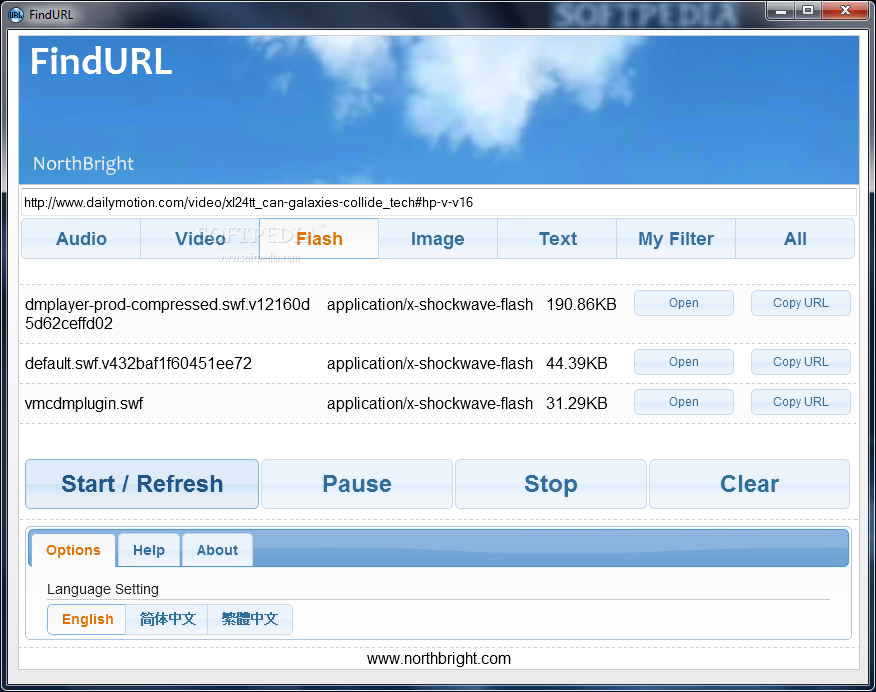Stop the URL capture
Viewport: 876px width, 692px height.
[551, 484]
